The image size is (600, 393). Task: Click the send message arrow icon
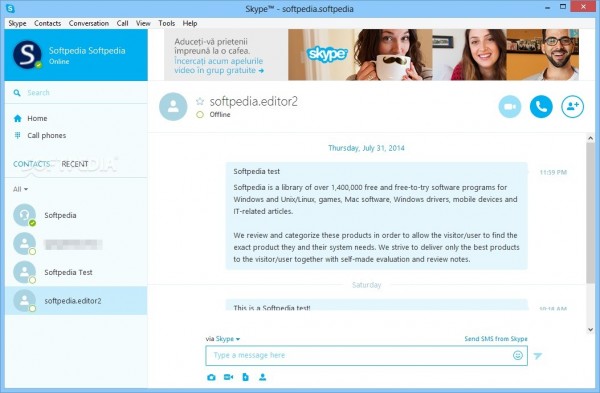click(x=538, y=356)
